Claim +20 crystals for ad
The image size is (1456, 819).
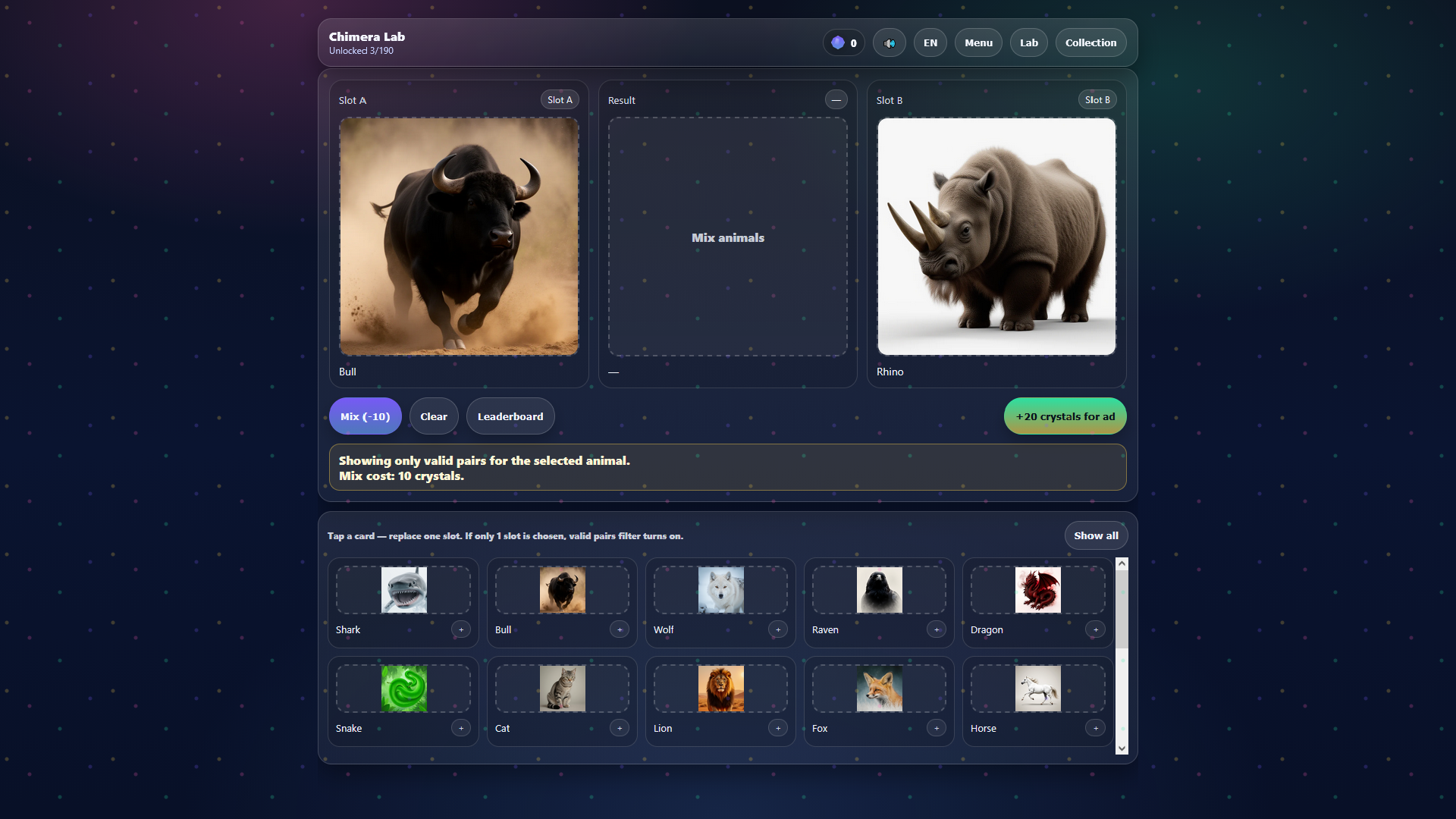point(1065,416)
